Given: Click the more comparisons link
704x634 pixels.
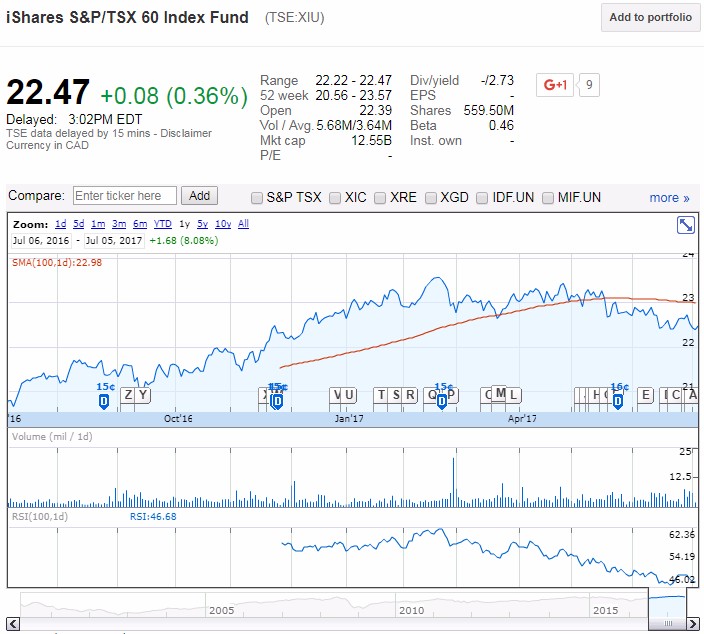Looking at the screenshot, I should 669,198.
